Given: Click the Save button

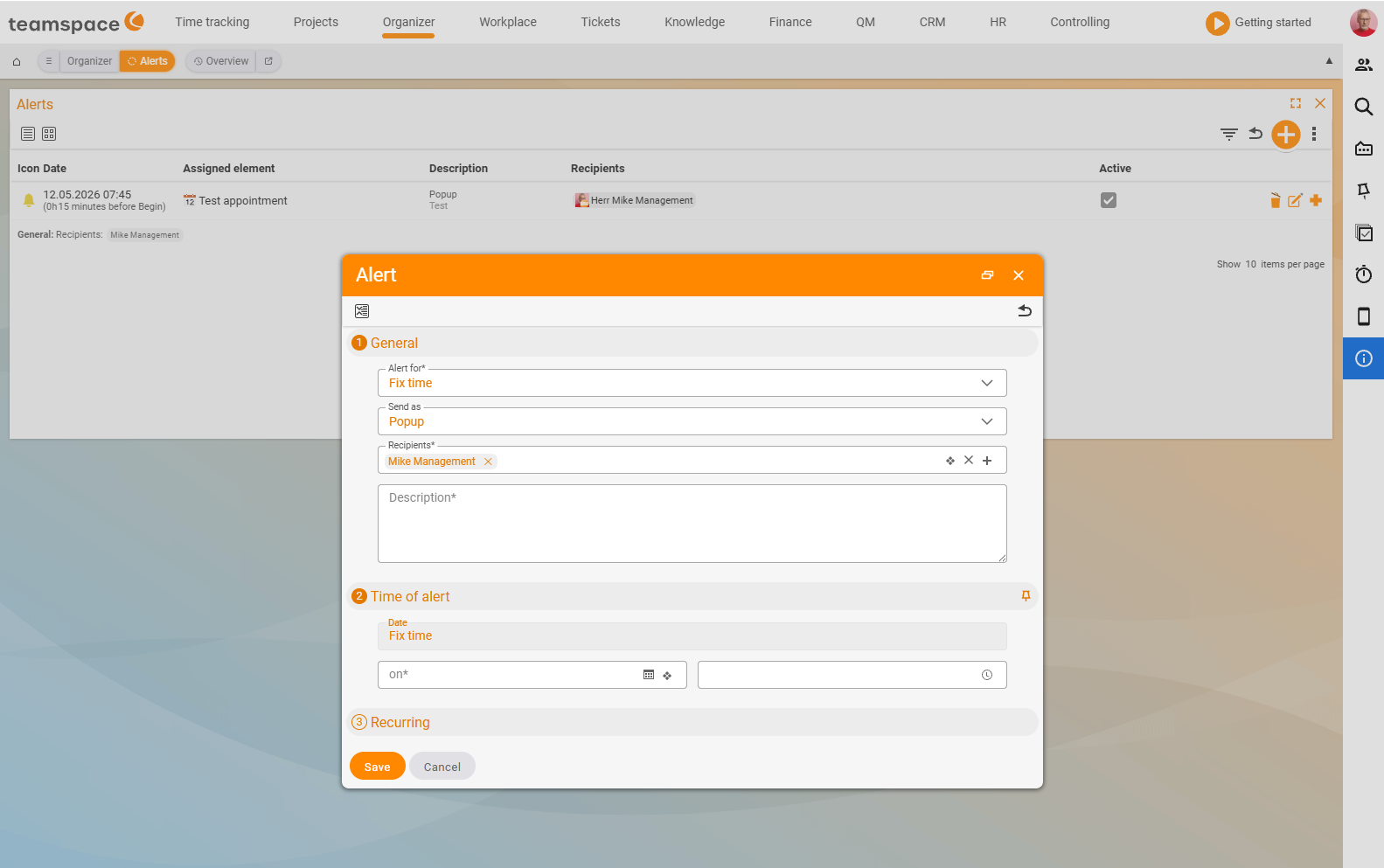Looking at the screenshot, I should coord(377,767).
